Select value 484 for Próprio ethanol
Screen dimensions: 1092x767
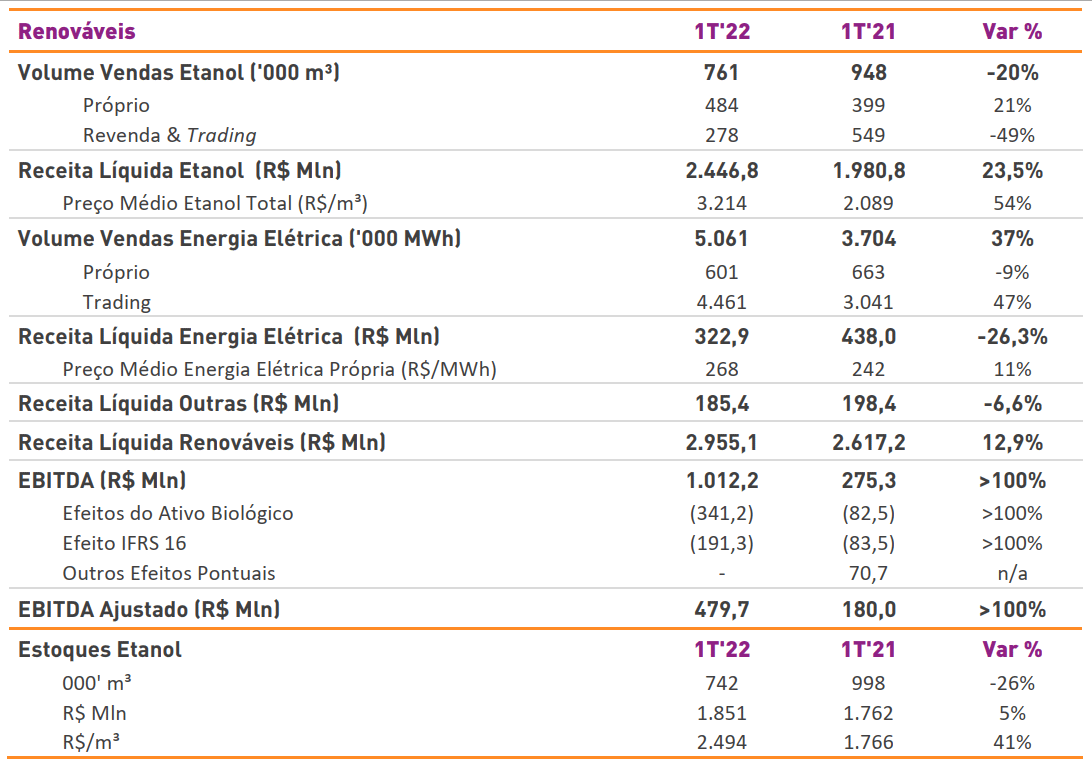[x=722, y=105]
